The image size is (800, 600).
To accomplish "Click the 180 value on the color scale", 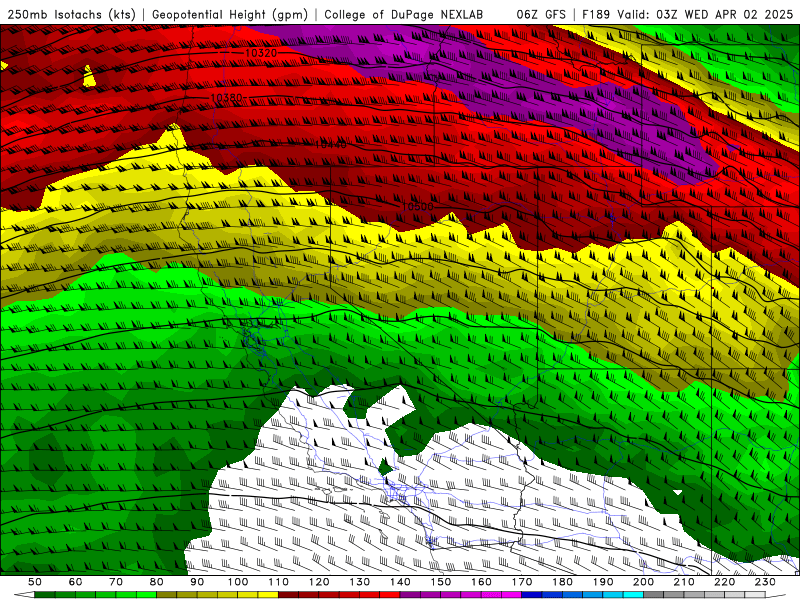I will (562, 582).
